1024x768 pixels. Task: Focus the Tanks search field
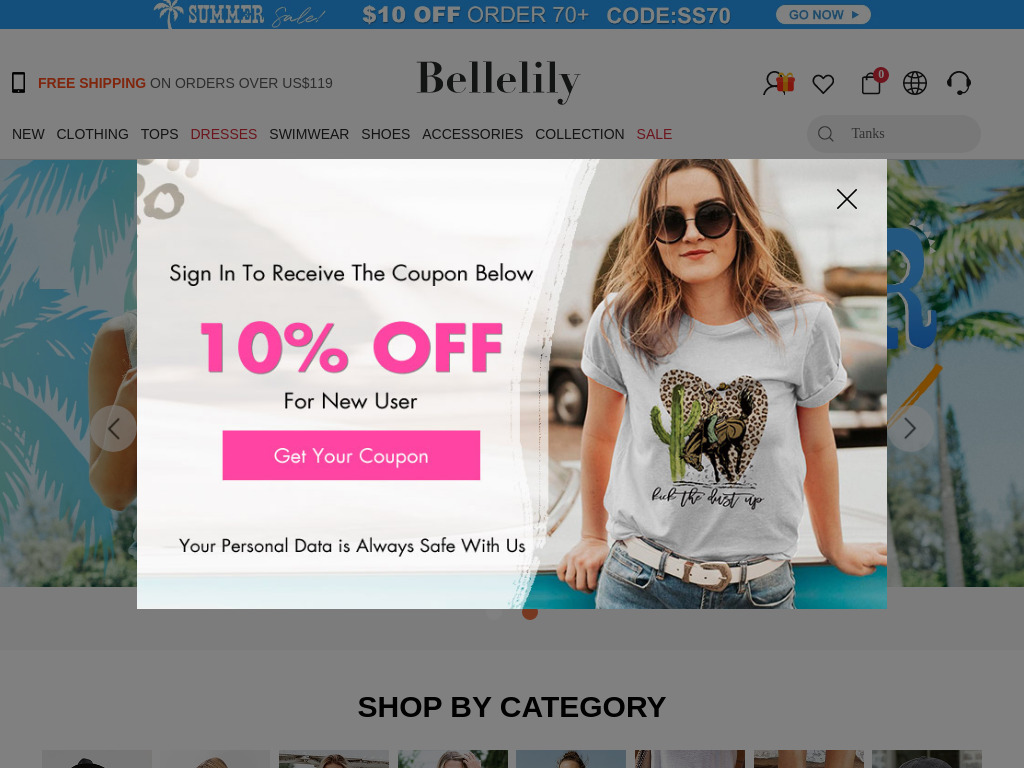pos(893,134)
